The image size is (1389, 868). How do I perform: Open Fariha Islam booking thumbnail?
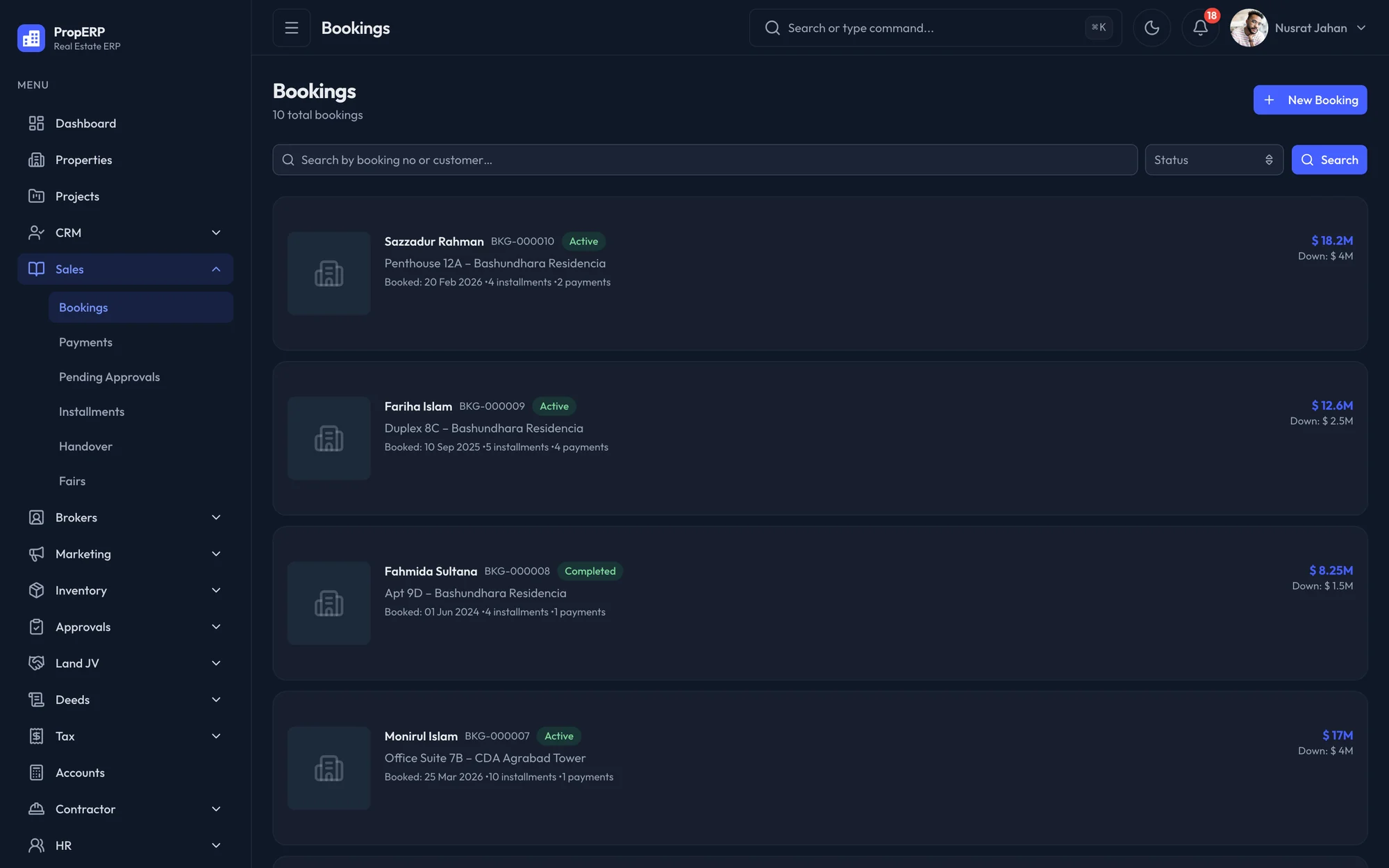(329, 438)
